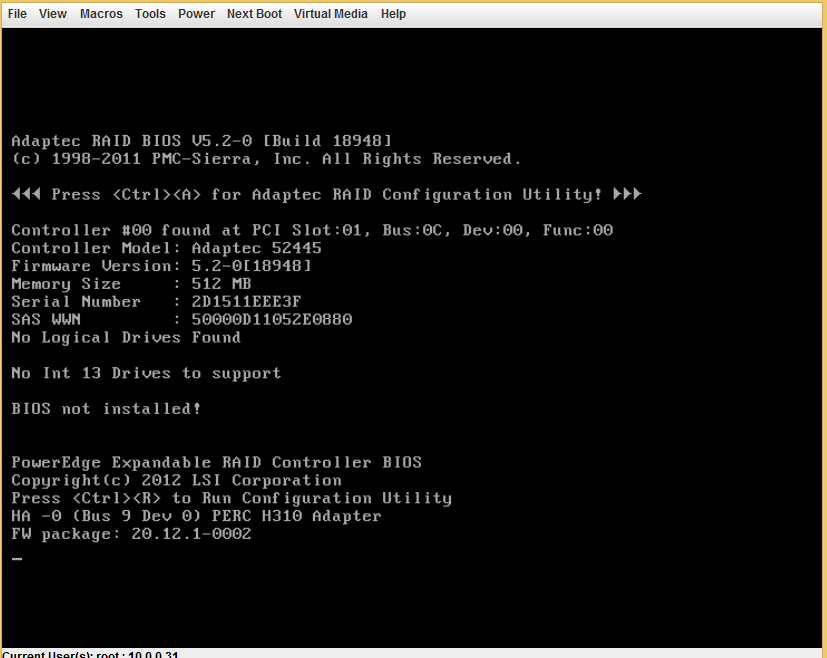Click the No Logical Drives Found message
The image size is (827, 658).
tap(126, 337)
